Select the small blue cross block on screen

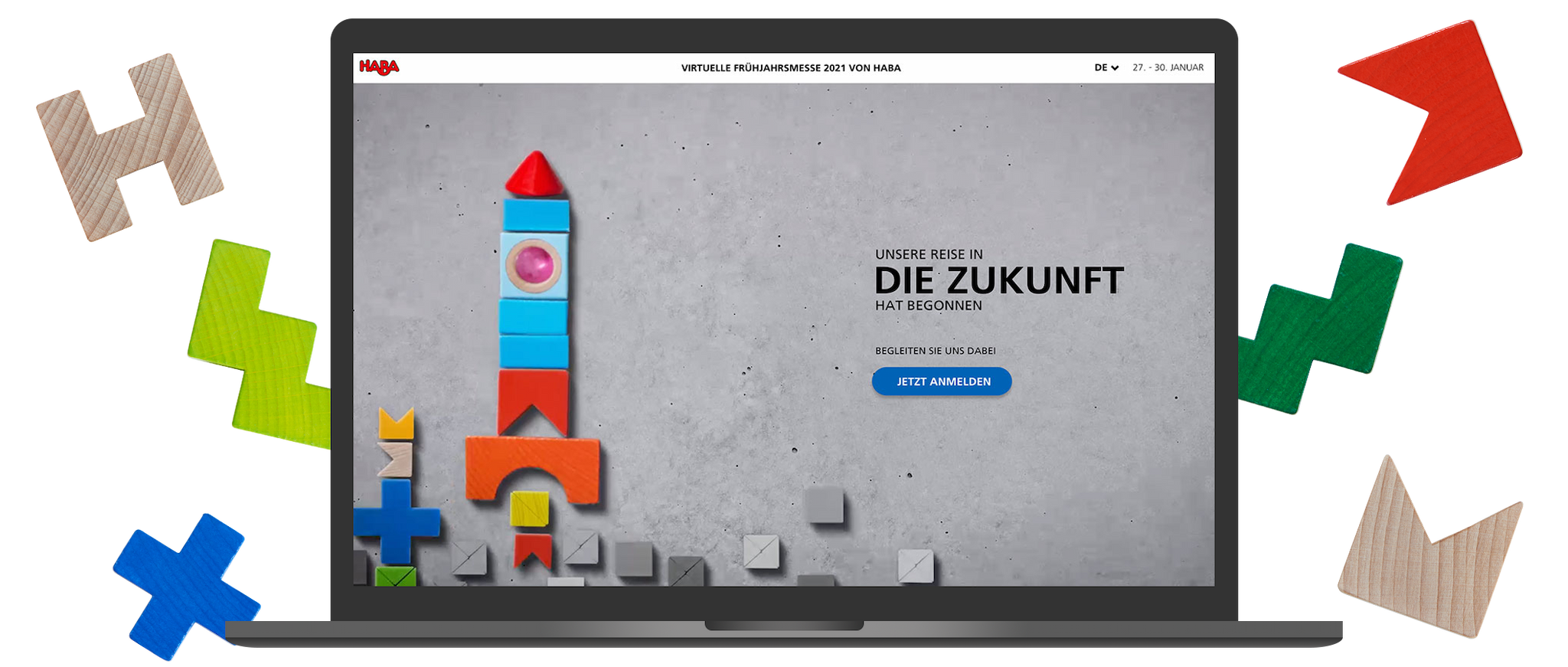(x=395, y=521)
